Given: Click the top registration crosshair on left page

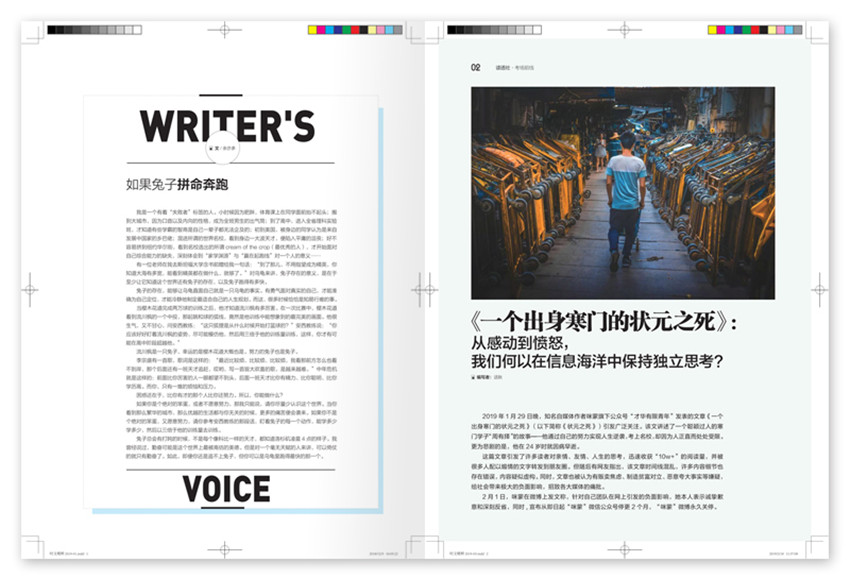Looking at the screenshot, I should [223, 30].
